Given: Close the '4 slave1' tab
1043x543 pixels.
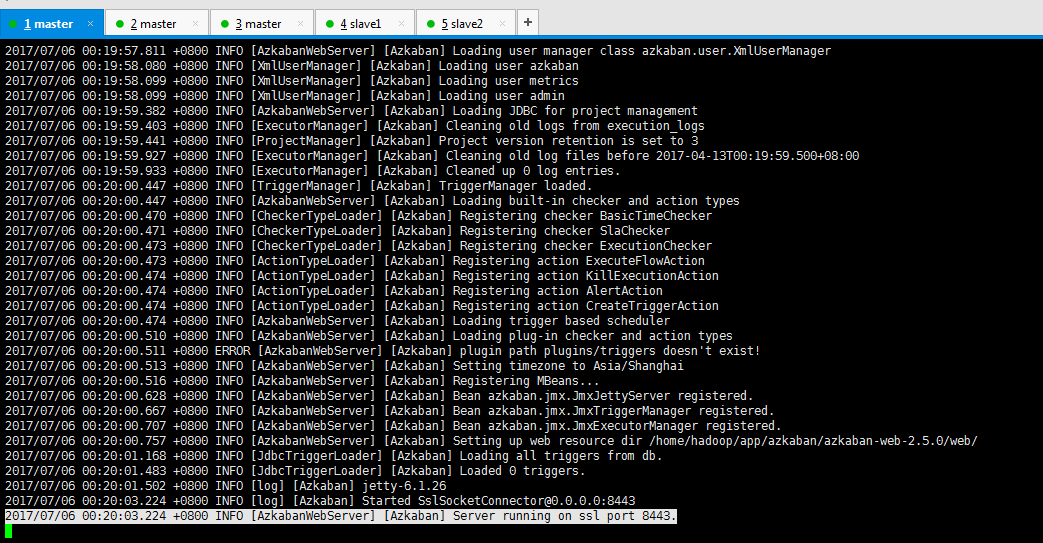Looking at the screenshot, I should coord(402,23).
